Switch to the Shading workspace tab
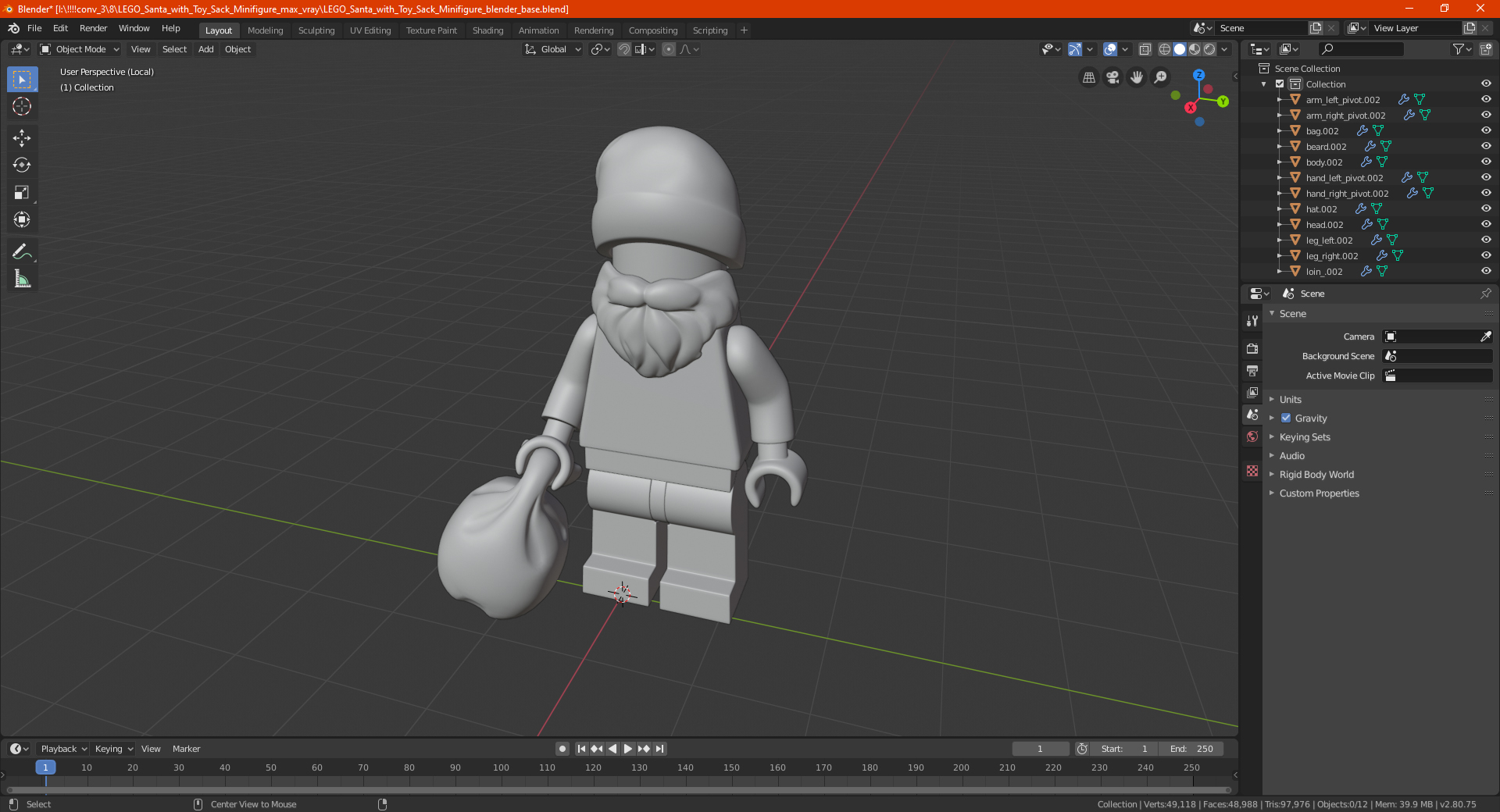1500x812 pixels. [x=487, y=30]
